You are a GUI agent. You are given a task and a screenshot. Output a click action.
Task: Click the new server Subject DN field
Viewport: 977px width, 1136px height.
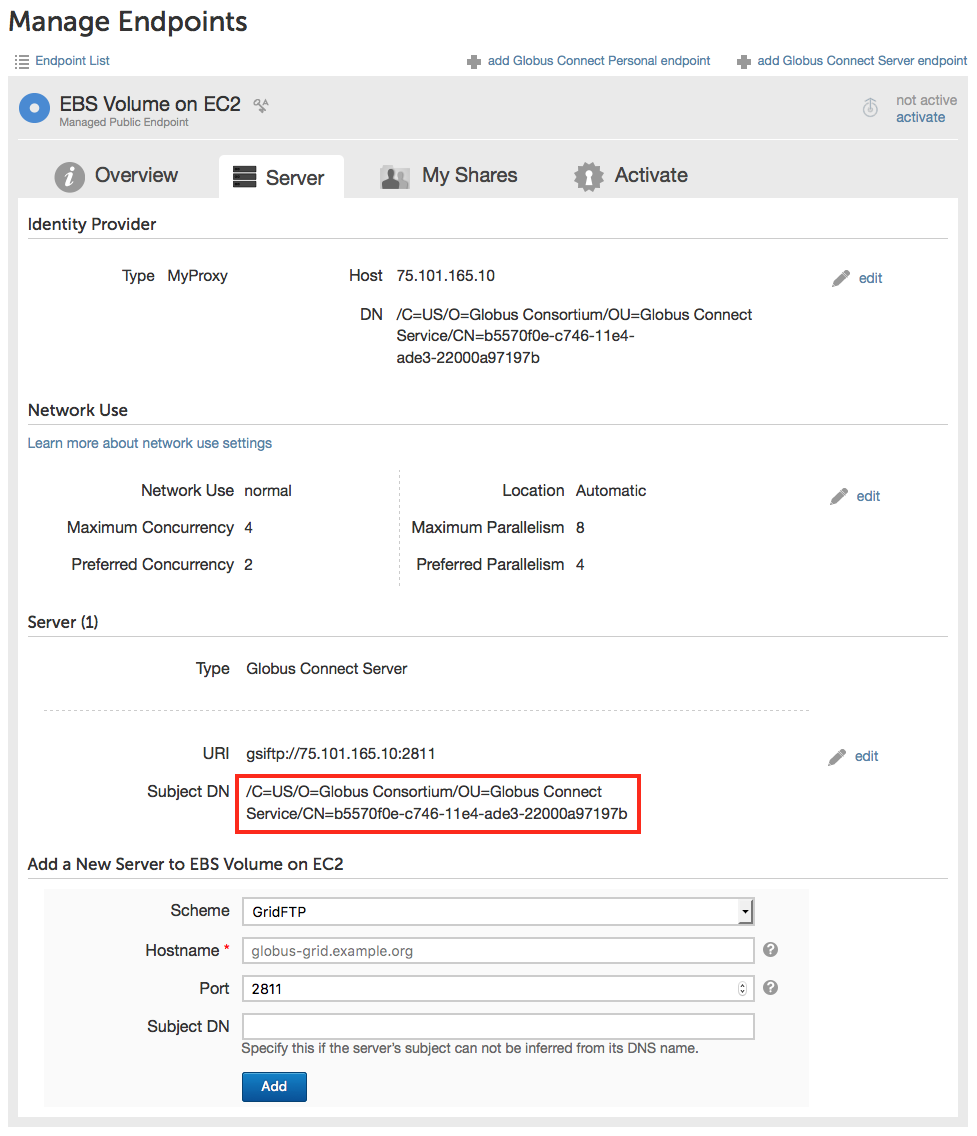tap(498, 1027)
